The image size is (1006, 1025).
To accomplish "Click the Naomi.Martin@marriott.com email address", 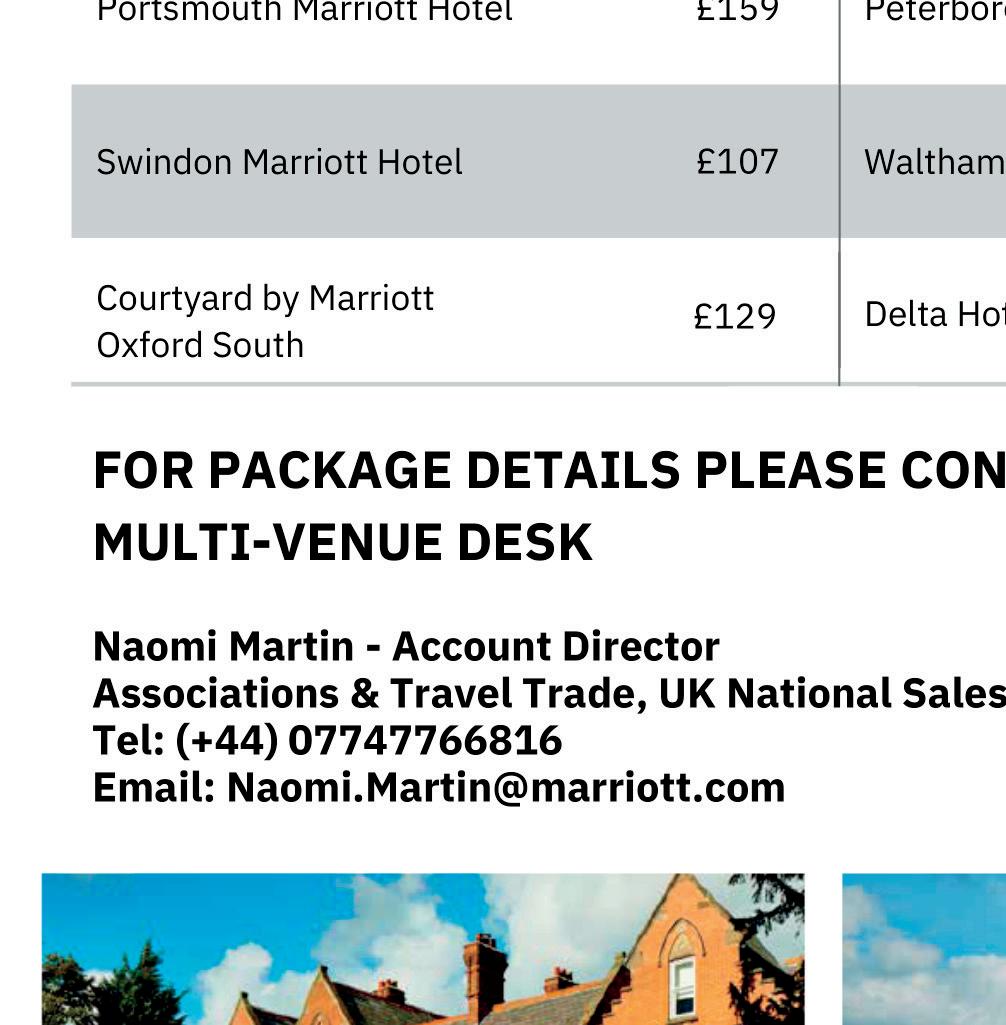I will click(x=506, y=788).
